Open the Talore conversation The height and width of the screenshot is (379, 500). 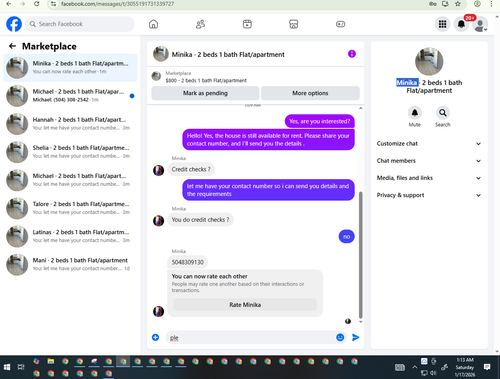click(70, 208)
